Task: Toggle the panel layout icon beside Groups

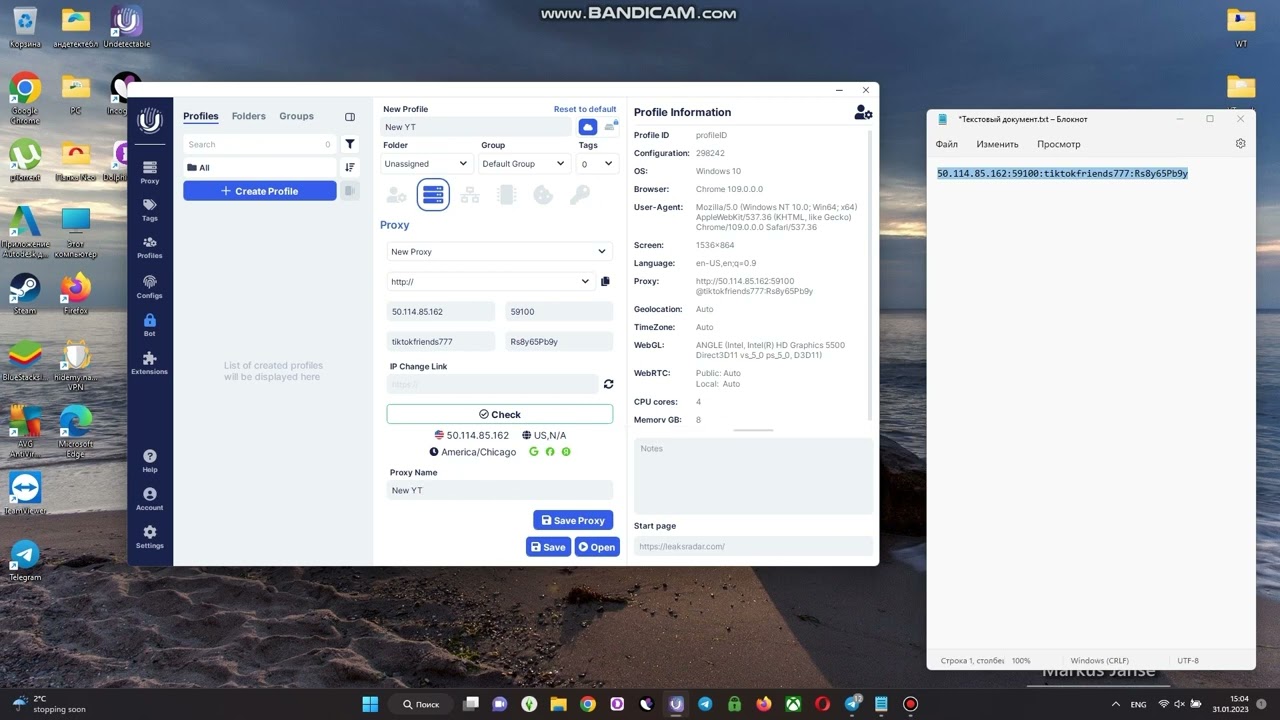Action: [350, 117]
